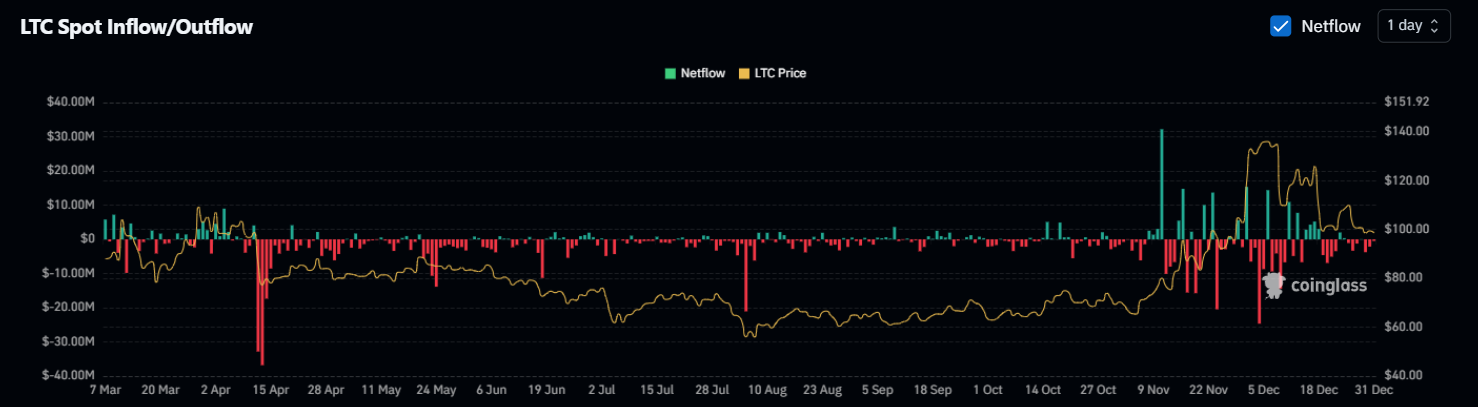The height and width of the screenshot is (407, 1478).
Task: Click the $151.92 top price axis label
Action: coord(1407,101)
